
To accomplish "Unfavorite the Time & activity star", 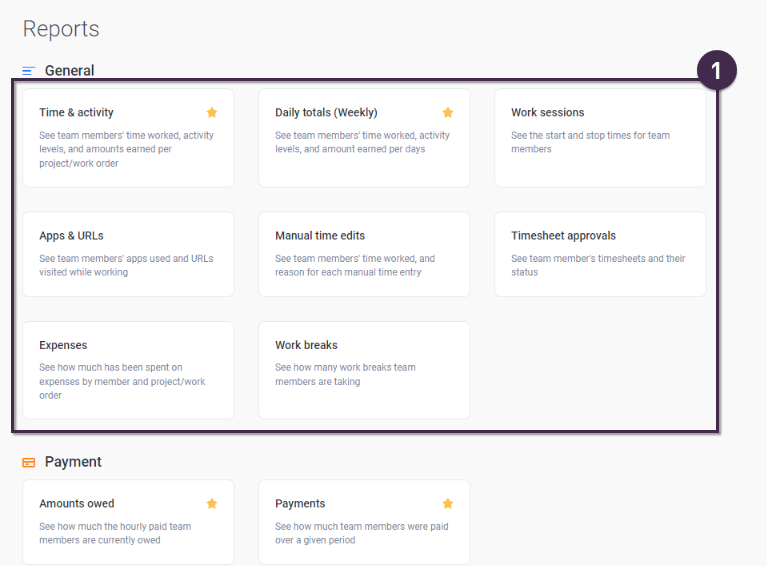I will [212, 113].
